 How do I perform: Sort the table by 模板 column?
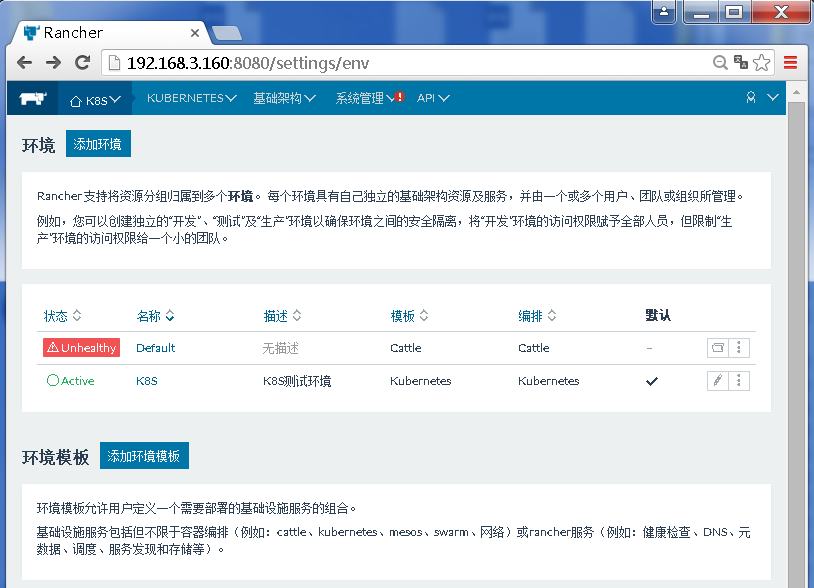409,316
